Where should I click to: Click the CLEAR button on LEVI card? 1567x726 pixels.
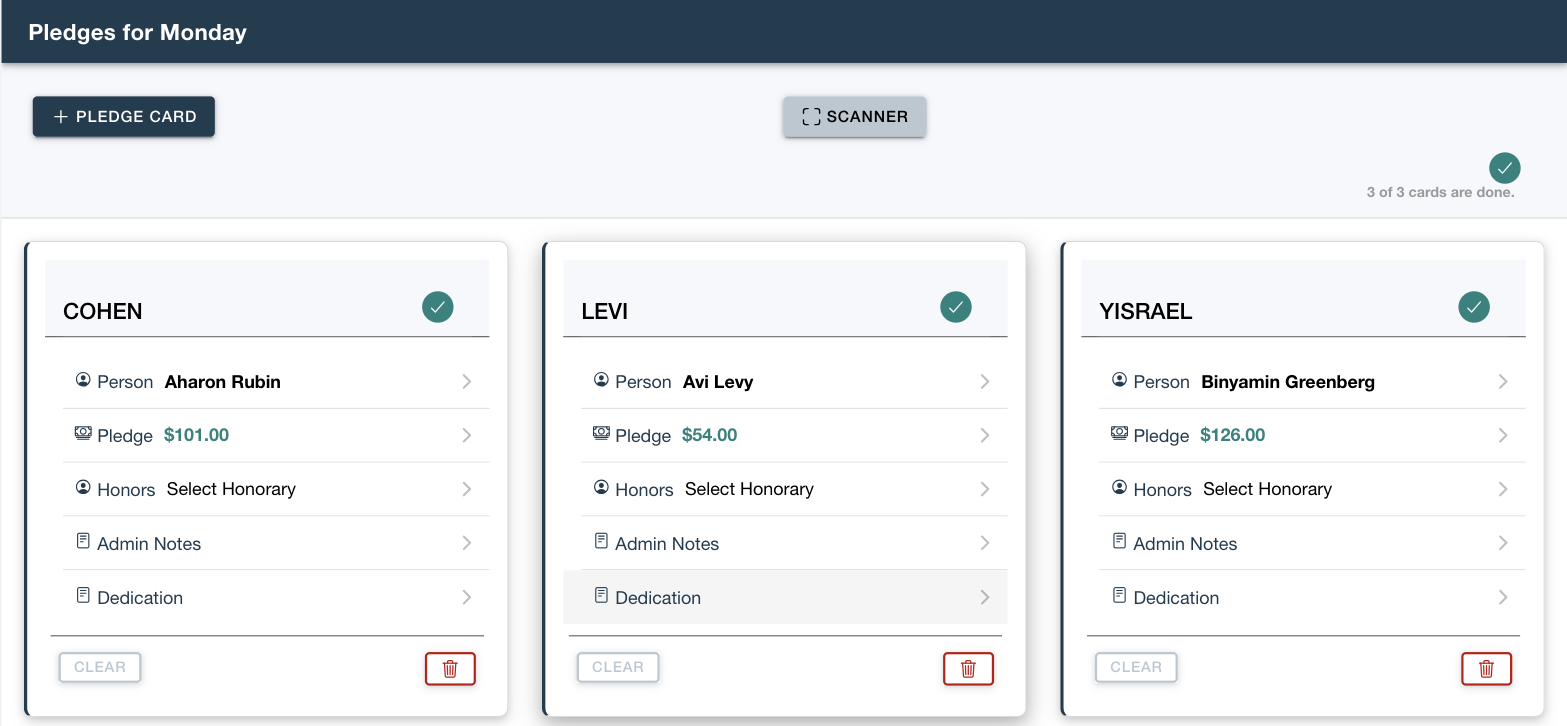click(618, 668)
